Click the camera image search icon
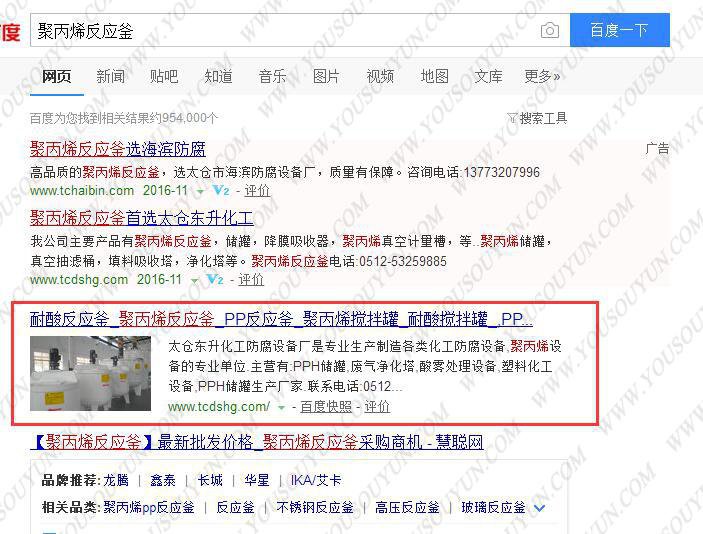This screenshot has height=534, width=703. click(550, 30)
